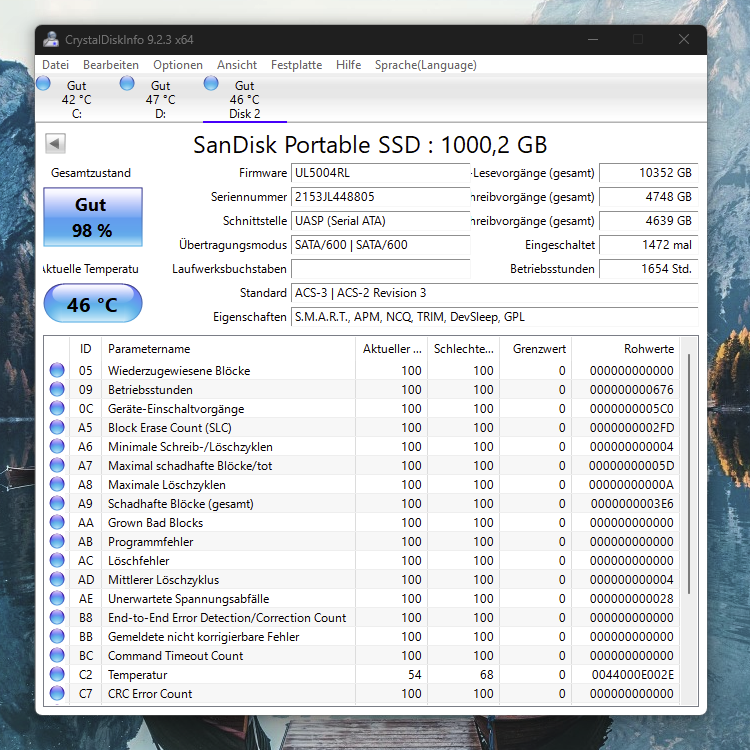
Task: Click the SanDisk Portable SSD title text
Action: pos(370,144)
